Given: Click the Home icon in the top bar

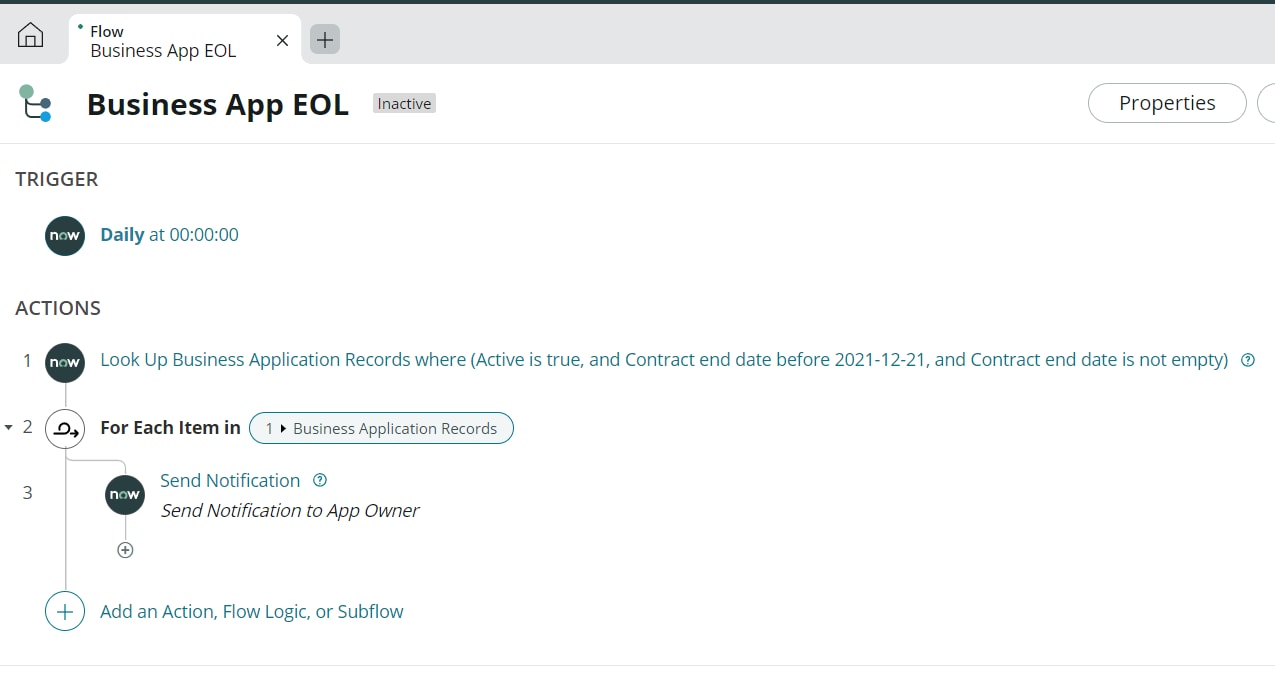Looking at the screenshot, I should pyautogui.click(x=31, y=35).
